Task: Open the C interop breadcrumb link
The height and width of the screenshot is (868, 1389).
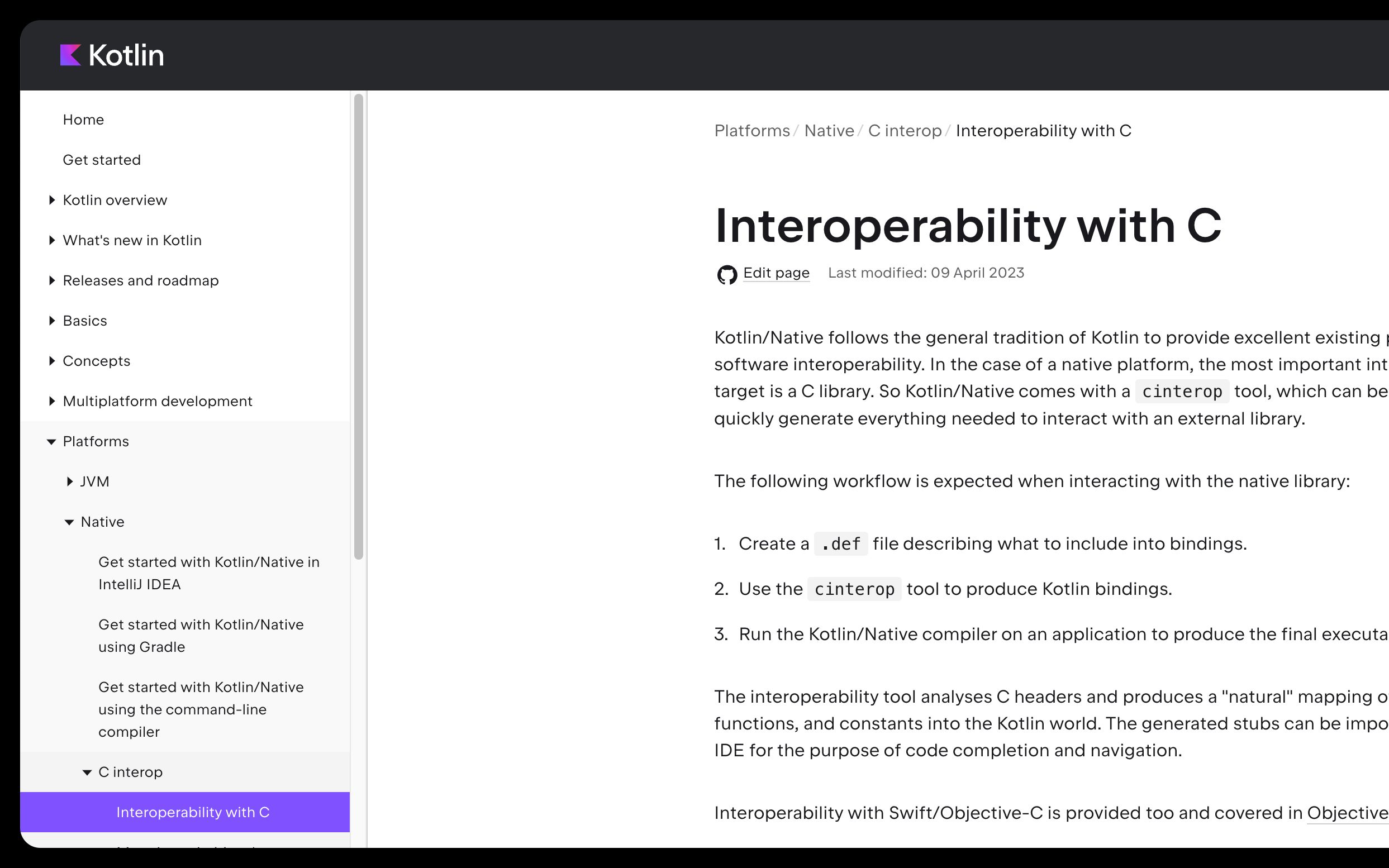Action: [905, 131]
